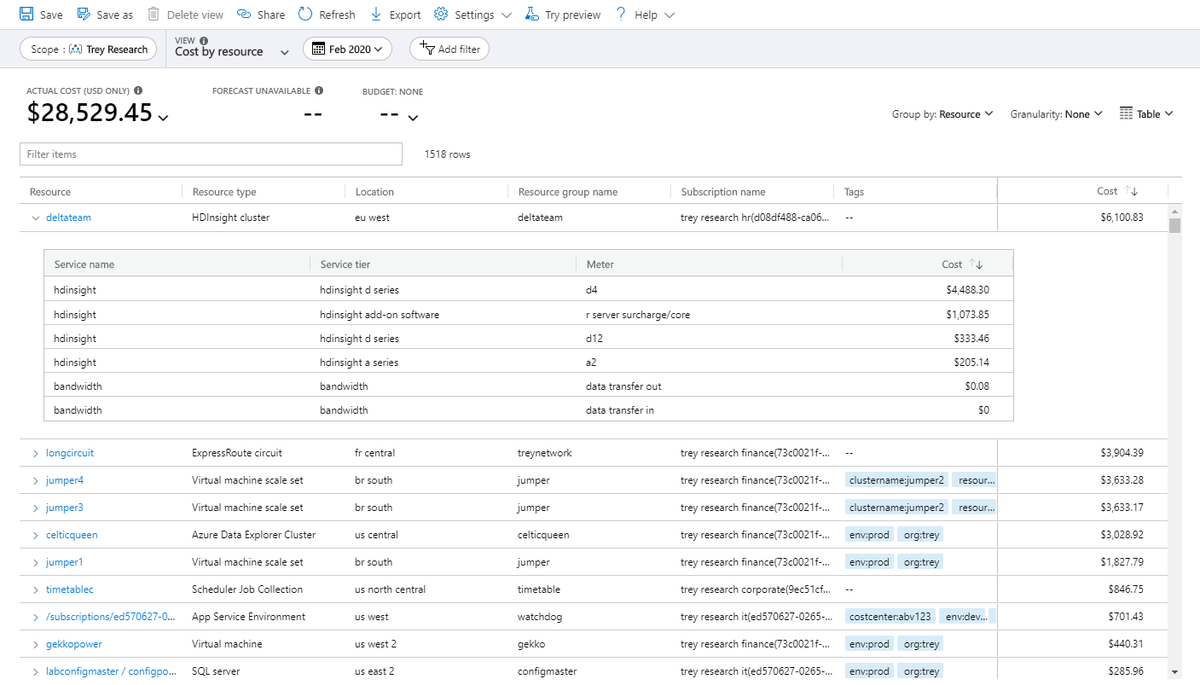Image resolution: width=1200 pixels, height=685 pixels.
Task: Open the Feb 2020 date picker
Action: pos(347,49)
